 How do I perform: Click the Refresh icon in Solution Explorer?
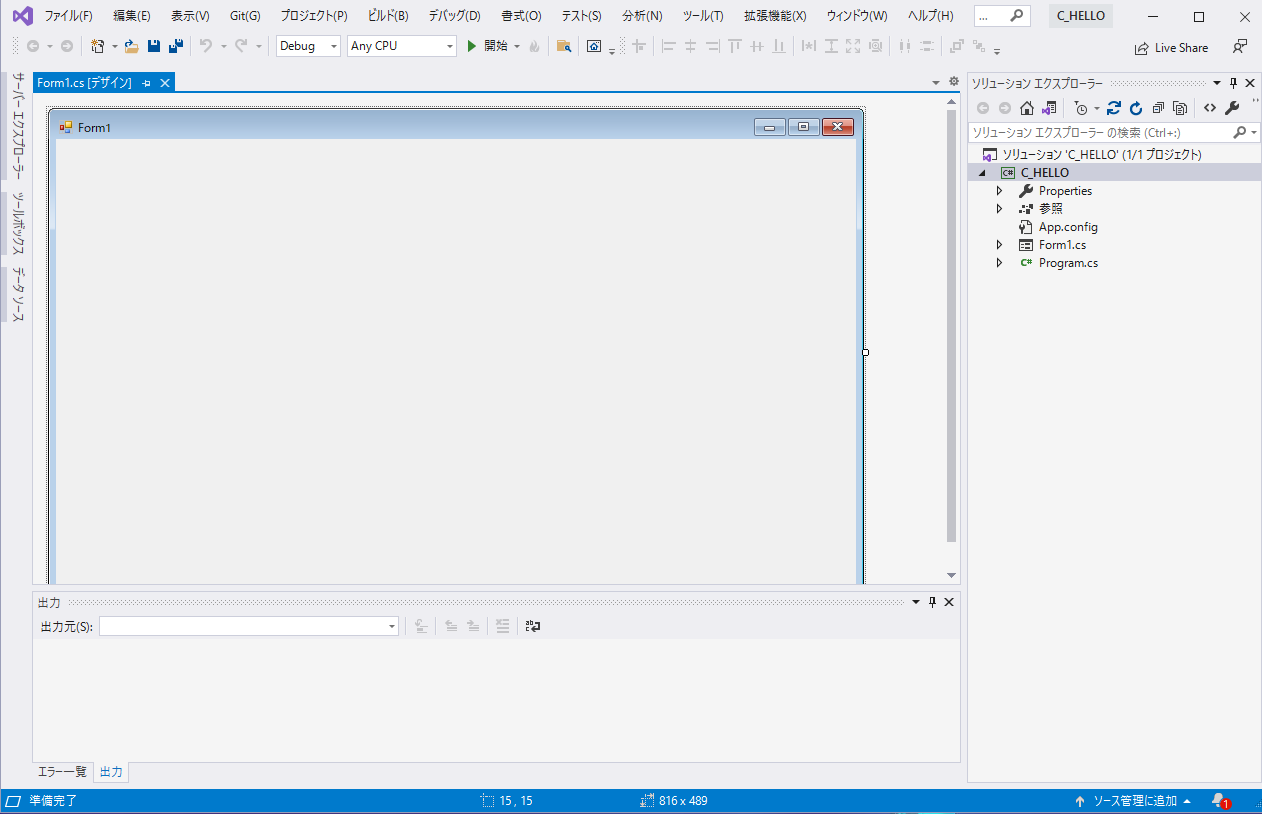coord(1136,108)
